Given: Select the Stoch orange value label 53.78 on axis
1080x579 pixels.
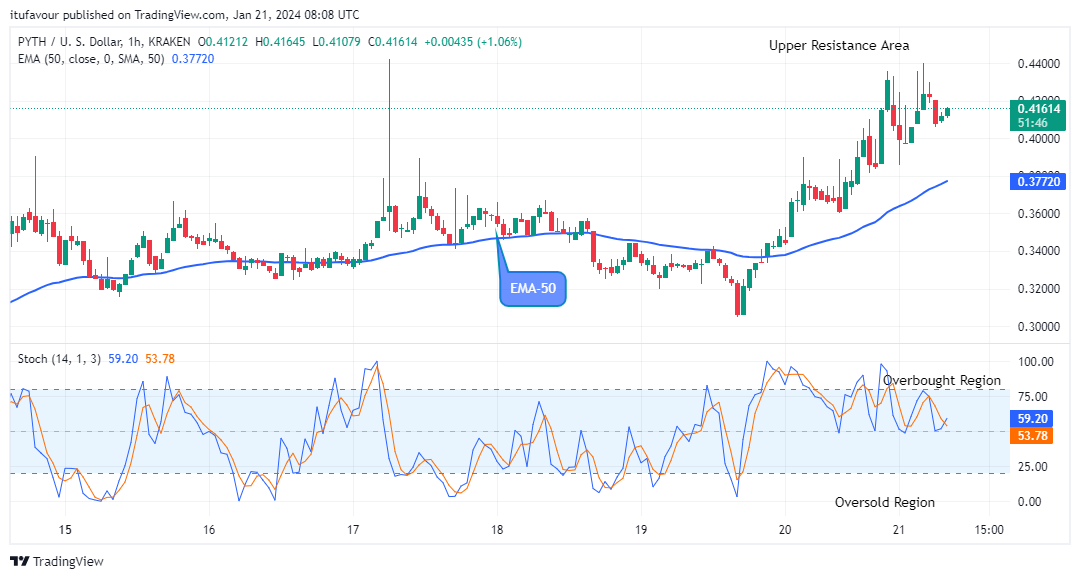Looking at the screenshot, I should [x=1032, y=436].
